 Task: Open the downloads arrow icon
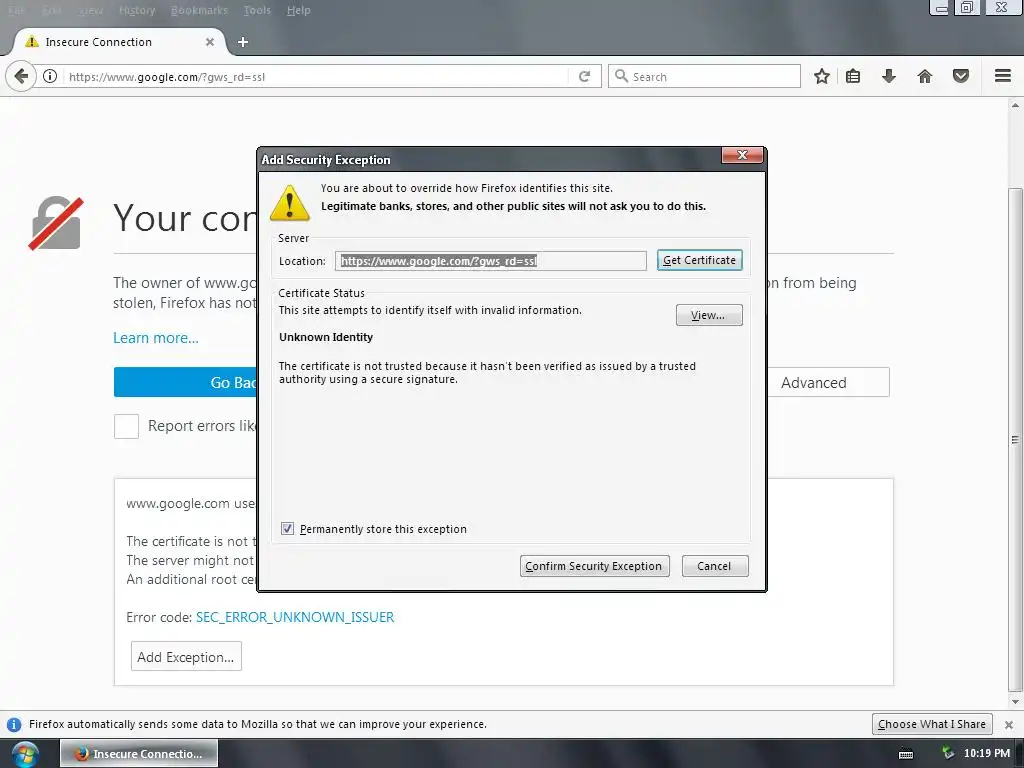click(x=889, y=76)
